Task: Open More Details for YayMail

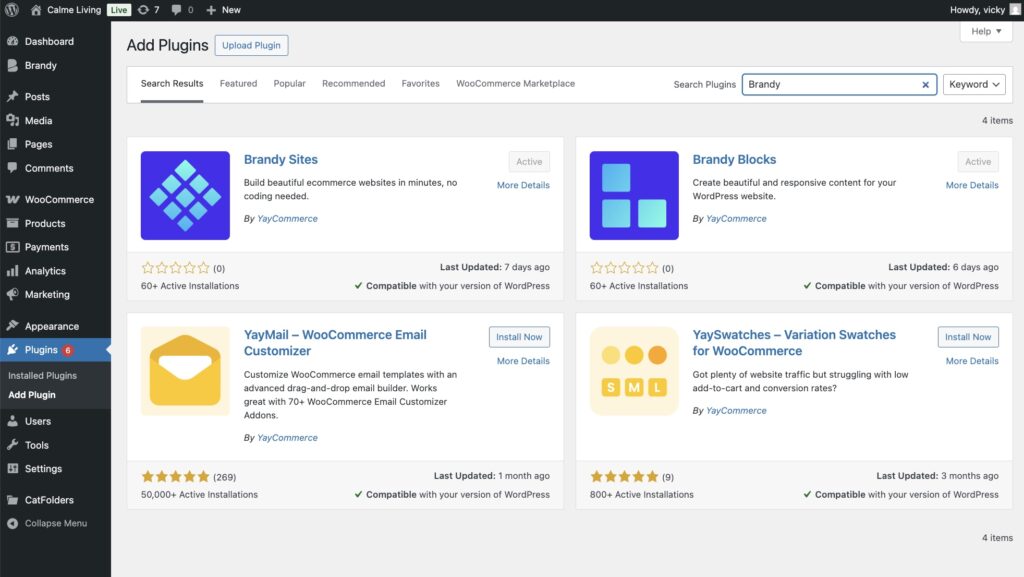Action: coord(523,361)
